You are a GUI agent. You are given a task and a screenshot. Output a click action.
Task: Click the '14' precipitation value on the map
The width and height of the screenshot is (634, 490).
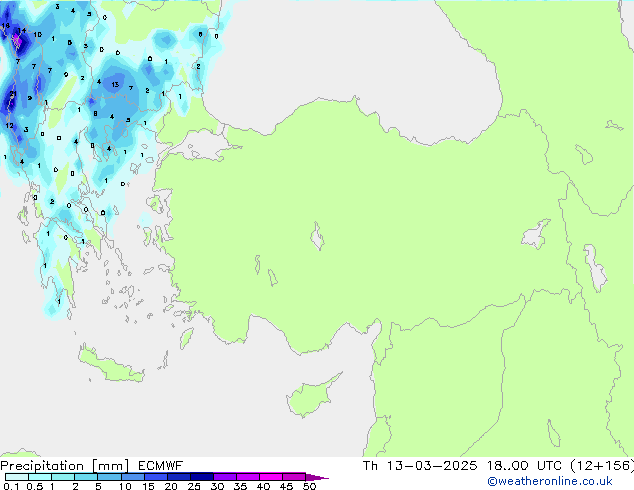(x=22, y=30)
